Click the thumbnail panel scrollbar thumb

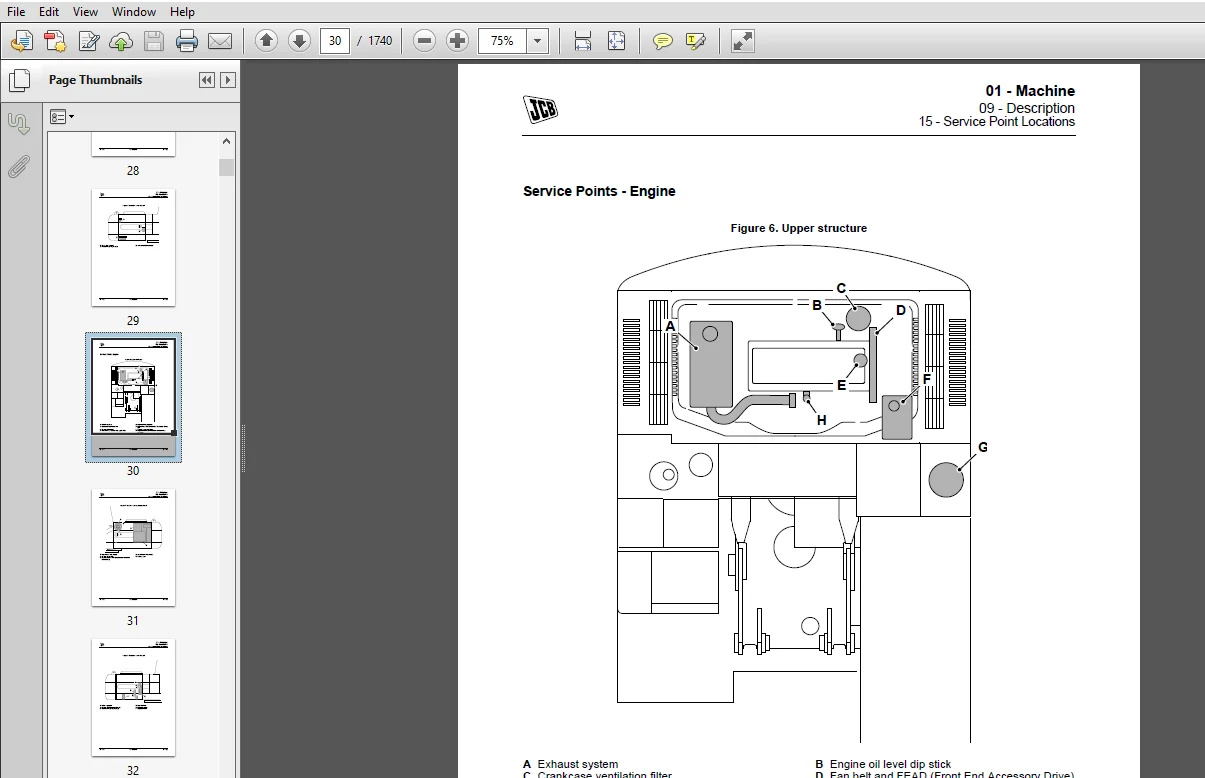coord(227,167)
